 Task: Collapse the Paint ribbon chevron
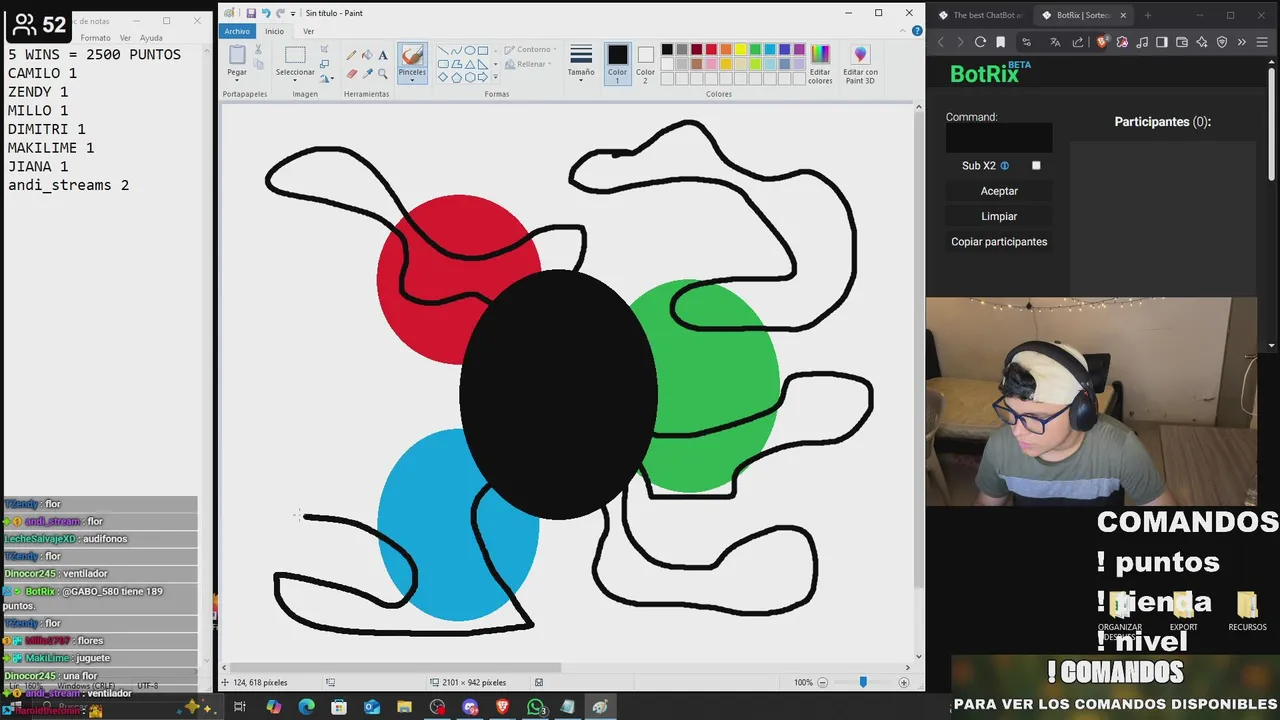point(904,31)
